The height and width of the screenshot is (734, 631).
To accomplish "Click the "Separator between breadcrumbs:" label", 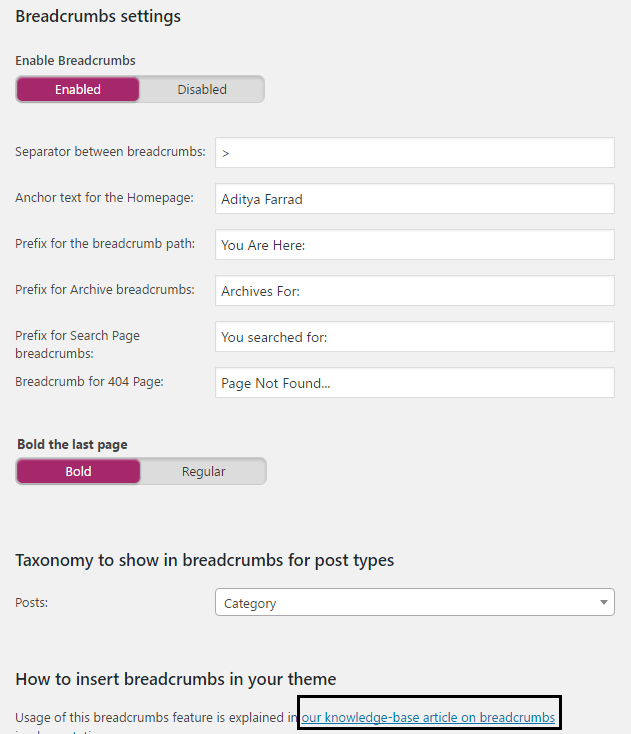I will (110, 152).
